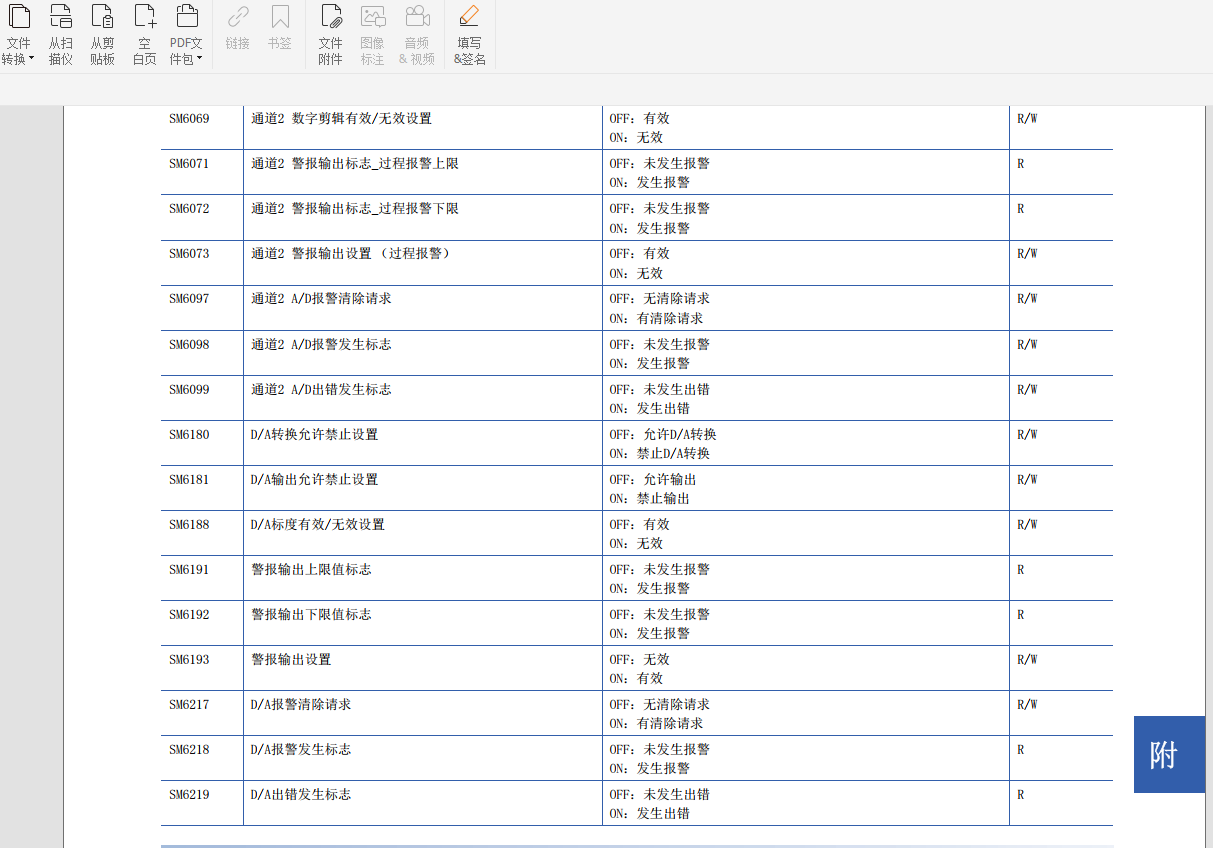Click the 书签 (Bookmark) icon
1213x848 pixels.
coord(280,17)
